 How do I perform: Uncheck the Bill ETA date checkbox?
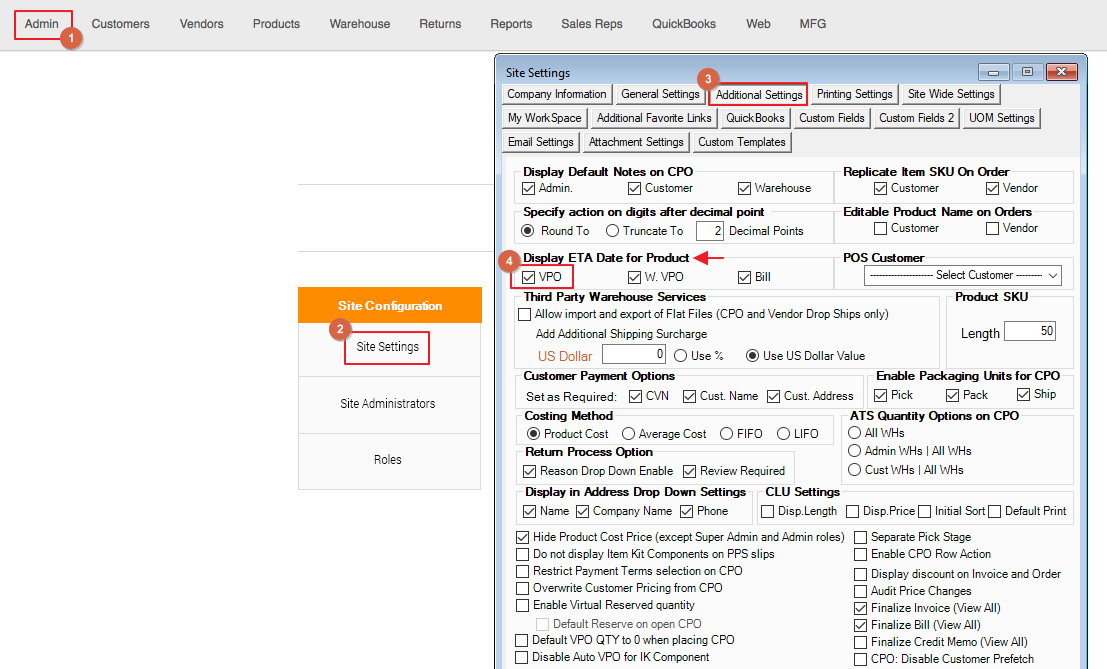pyautogui.click(x=744, y=277)
